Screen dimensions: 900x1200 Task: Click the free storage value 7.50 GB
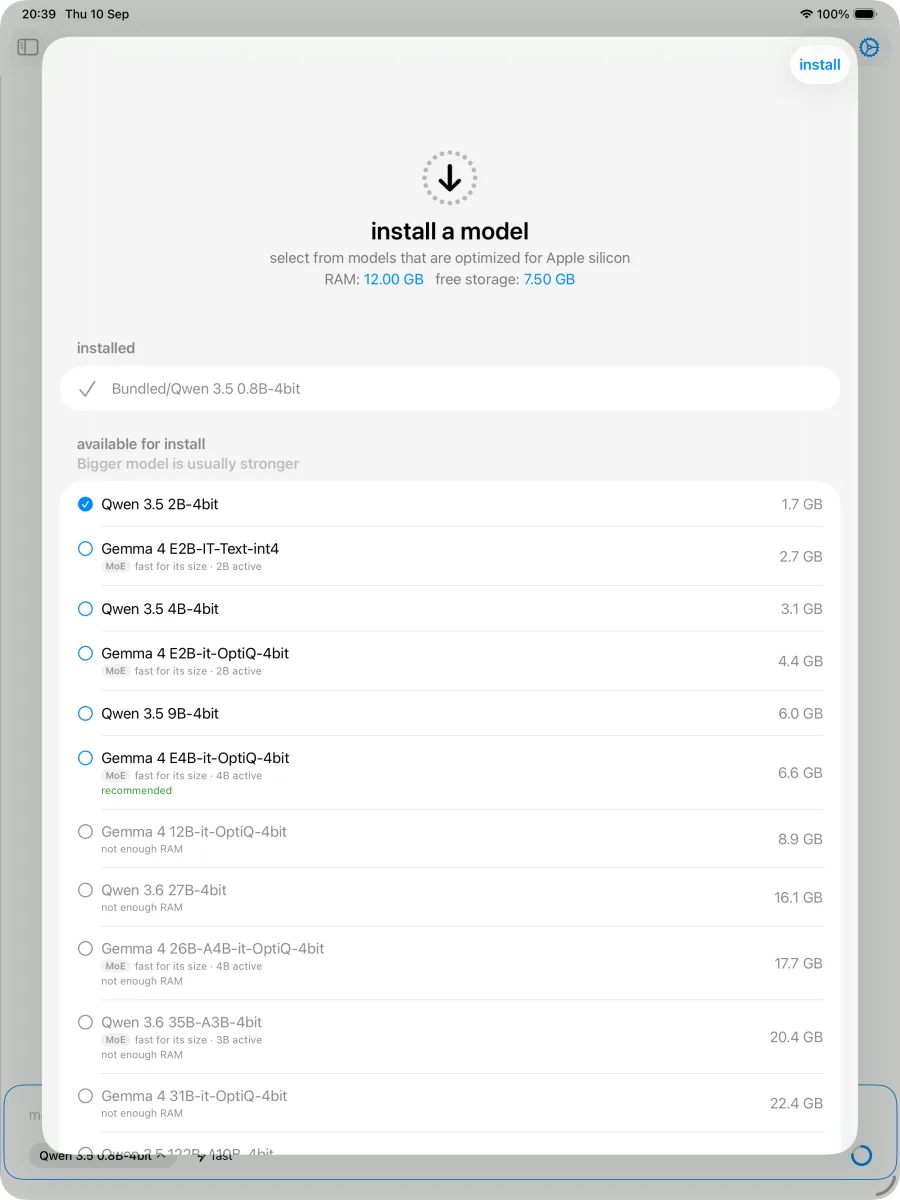[x=549, y=280]
